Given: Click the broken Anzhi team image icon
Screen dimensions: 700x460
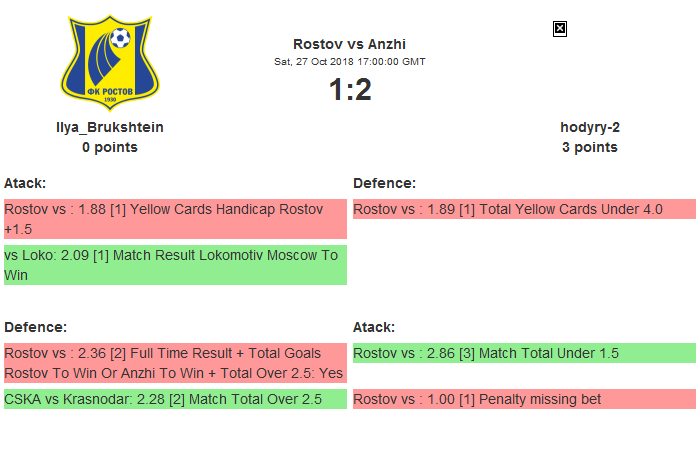Looking at the screenshot, I should (x=560, y=29).
